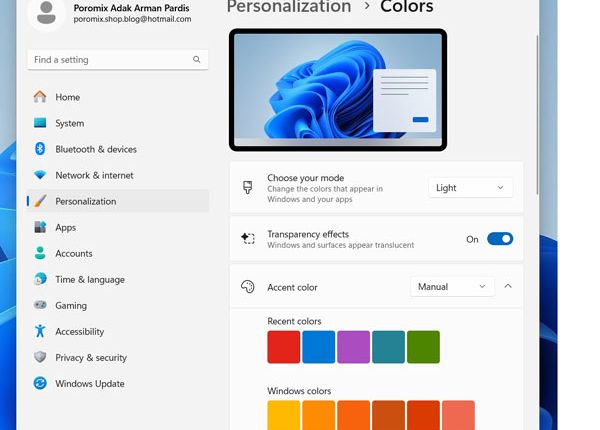Click the System monitor icon
600x430 pixels.
(40, 123)
